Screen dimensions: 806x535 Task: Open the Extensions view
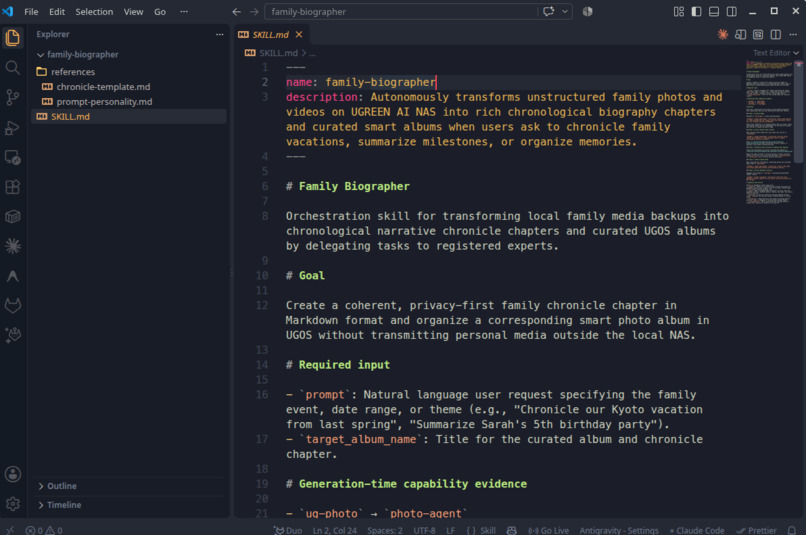click(13, 187)
